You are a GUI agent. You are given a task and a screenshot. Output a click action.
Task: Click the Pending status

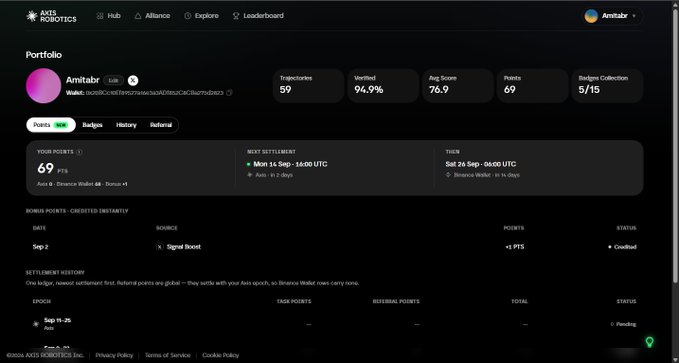coord(623,324)
